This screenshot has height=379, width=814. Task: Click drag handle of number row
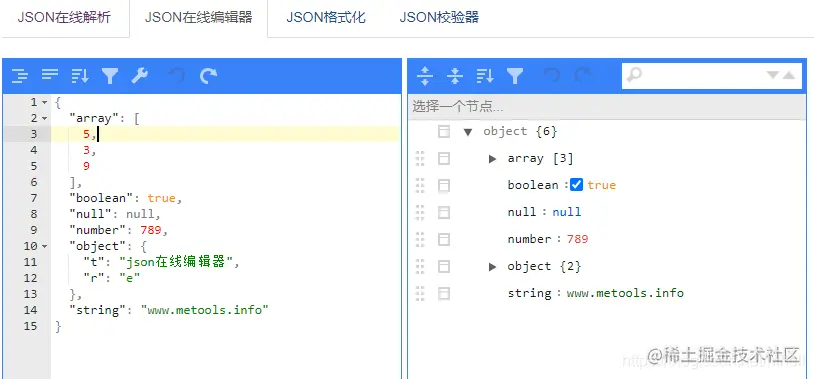(420, 239)
